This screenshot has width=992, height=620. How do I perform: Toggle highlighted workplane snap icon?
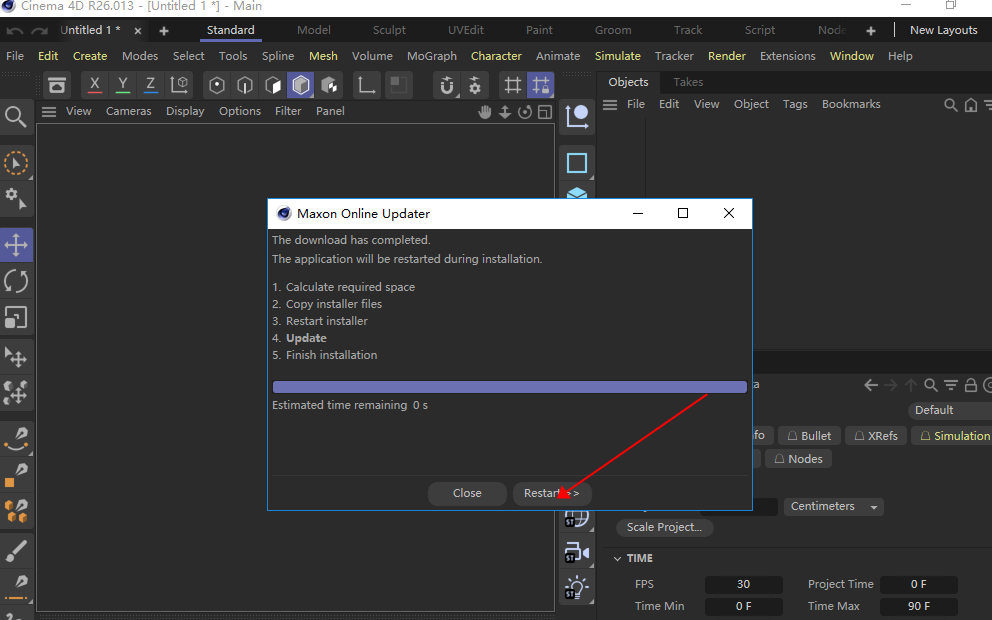click(541, 85)
